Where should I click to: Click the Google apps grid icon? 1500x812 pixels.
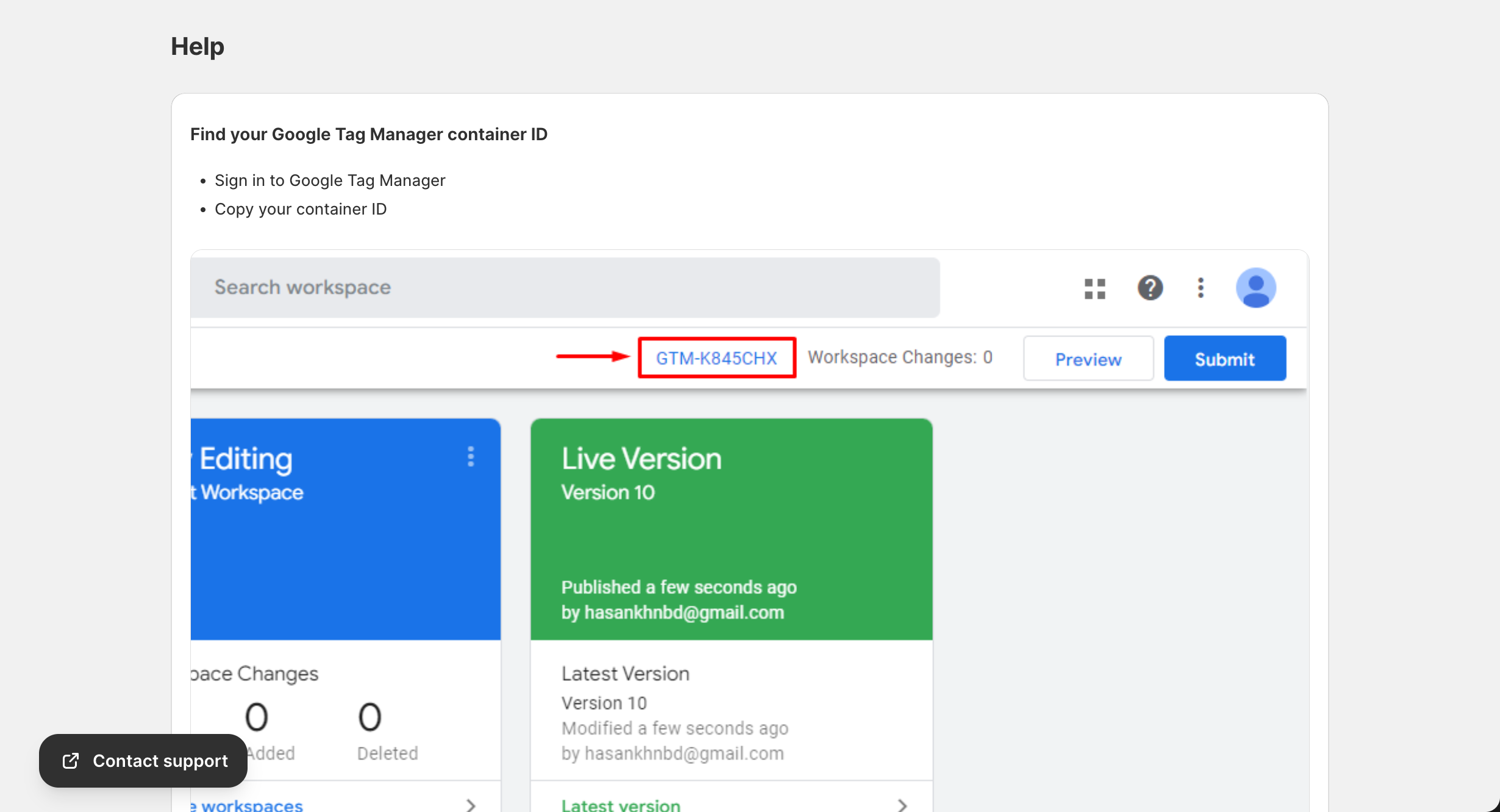pyautogui.click(x=1095, y=288)
